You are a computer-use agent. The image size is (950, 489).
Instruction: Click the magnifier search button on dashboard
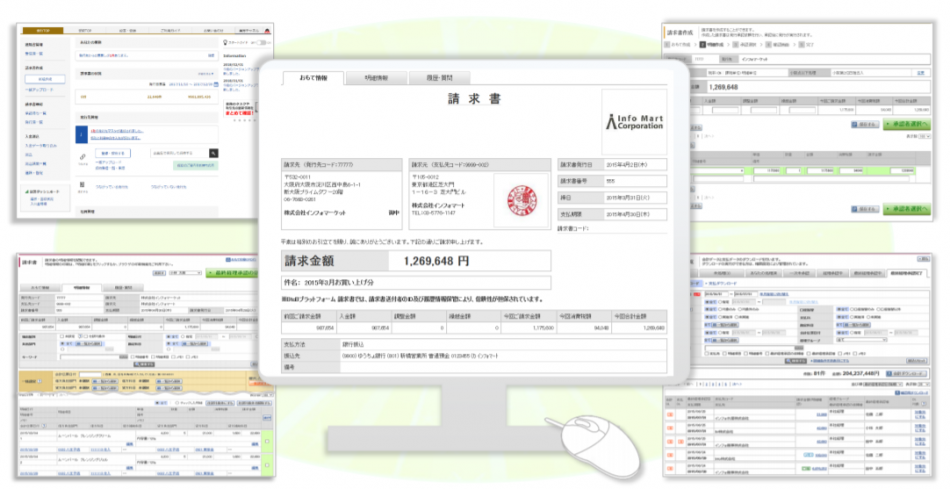pos(213,153)
